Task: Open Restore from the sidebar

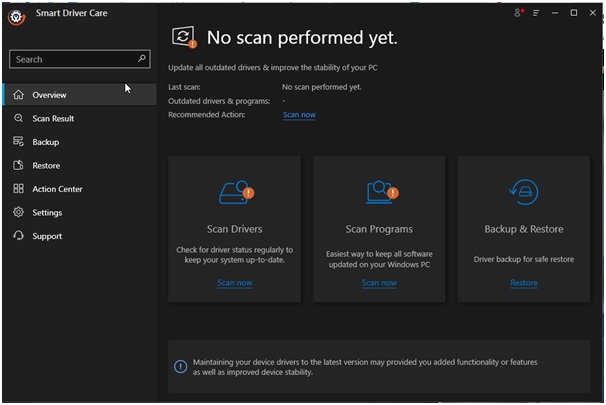Action: click(46, 166)
